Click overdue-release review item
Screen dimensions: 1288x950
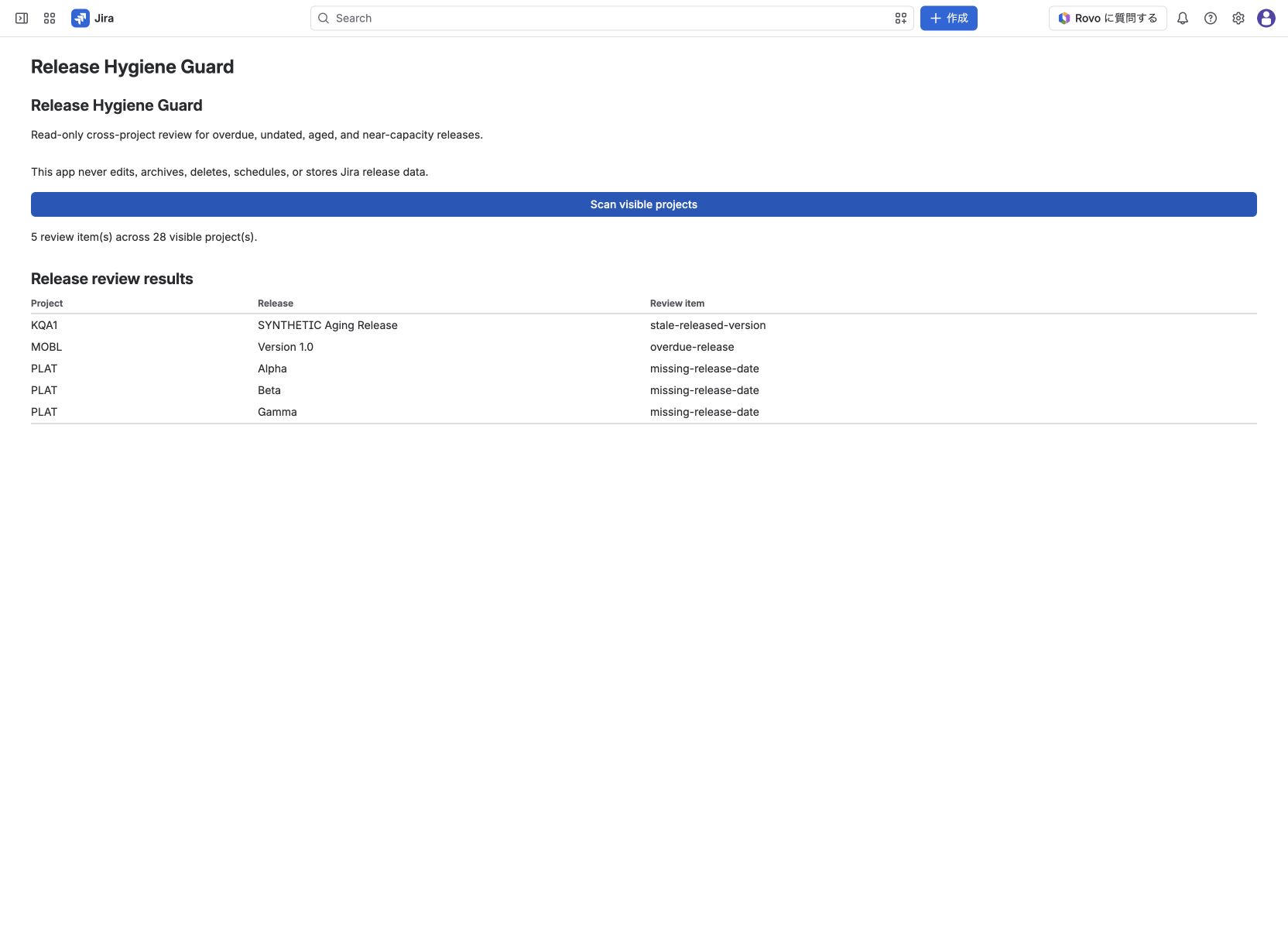(x=692, y=347)
